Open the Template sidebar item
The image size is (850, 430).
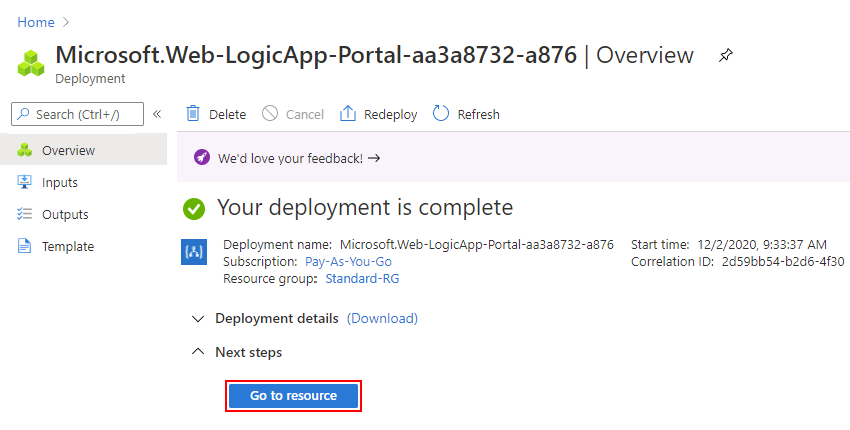coord(67,246)
